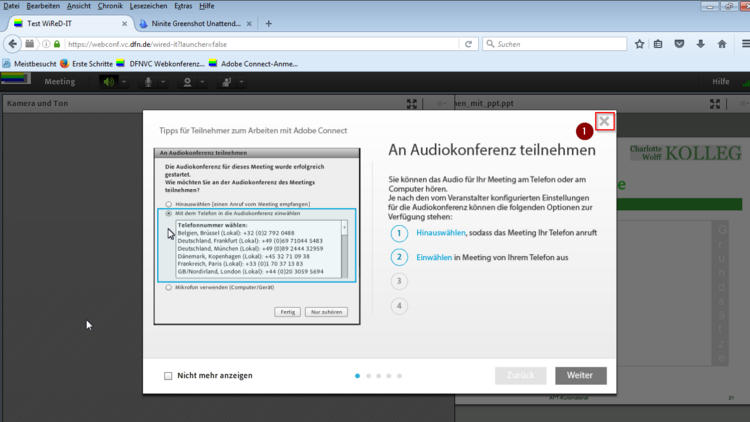Maximize the Kamera und Ton pod
750x422 pixels.
(411, 103)
